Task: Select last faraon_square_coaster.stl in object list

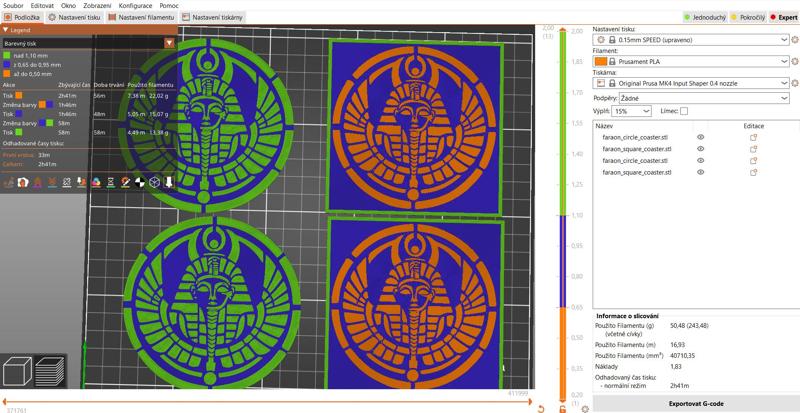Action: coord(637,173)
